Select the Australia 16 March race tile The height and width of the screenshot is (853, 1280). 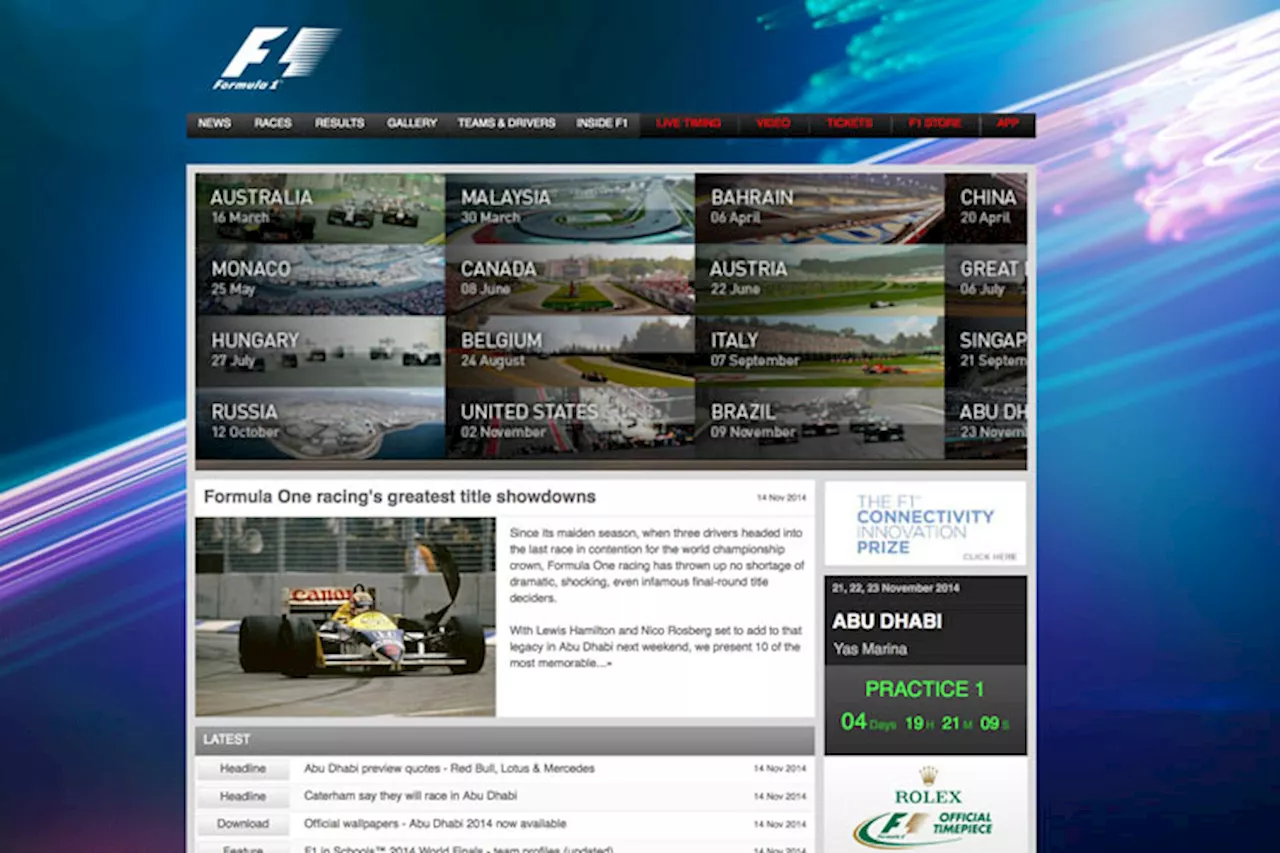pyautogui.click(x=320, y=209)
